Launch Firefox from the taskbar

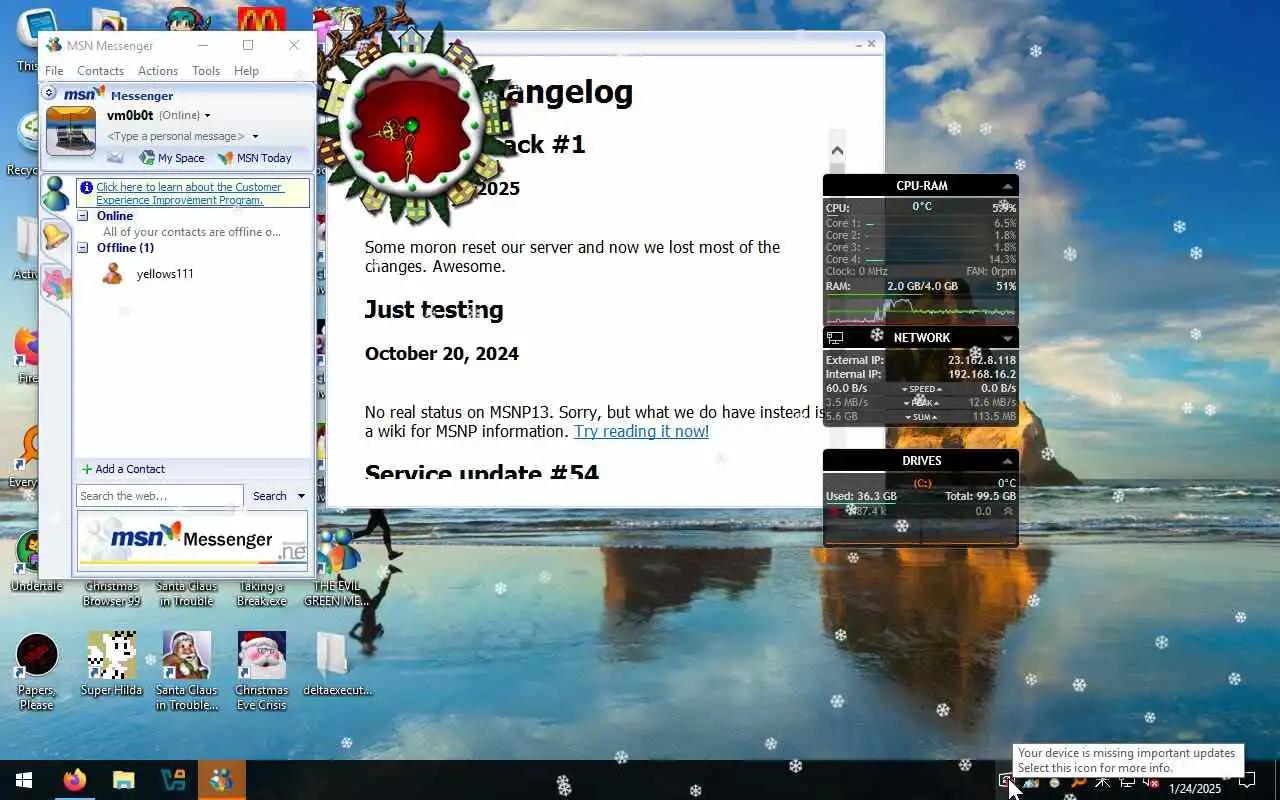75,780
